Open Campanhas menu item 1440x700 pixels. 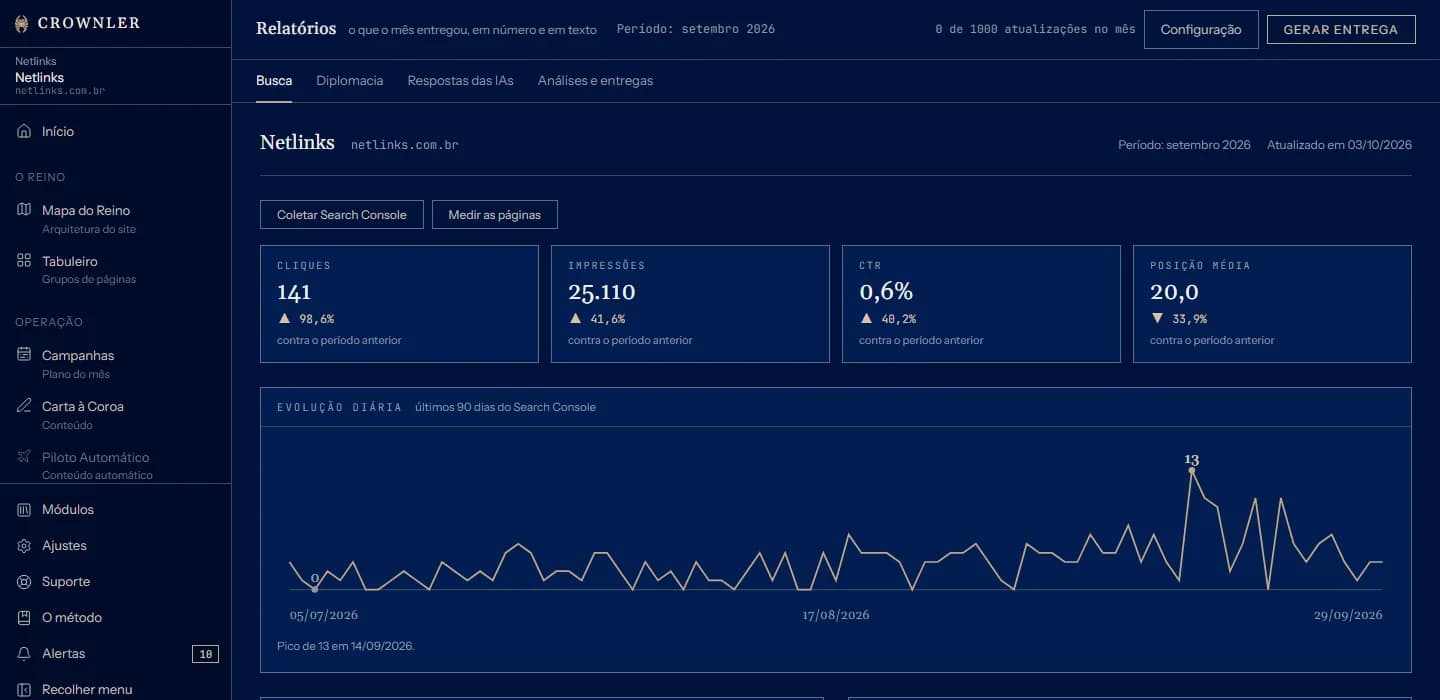115,363
